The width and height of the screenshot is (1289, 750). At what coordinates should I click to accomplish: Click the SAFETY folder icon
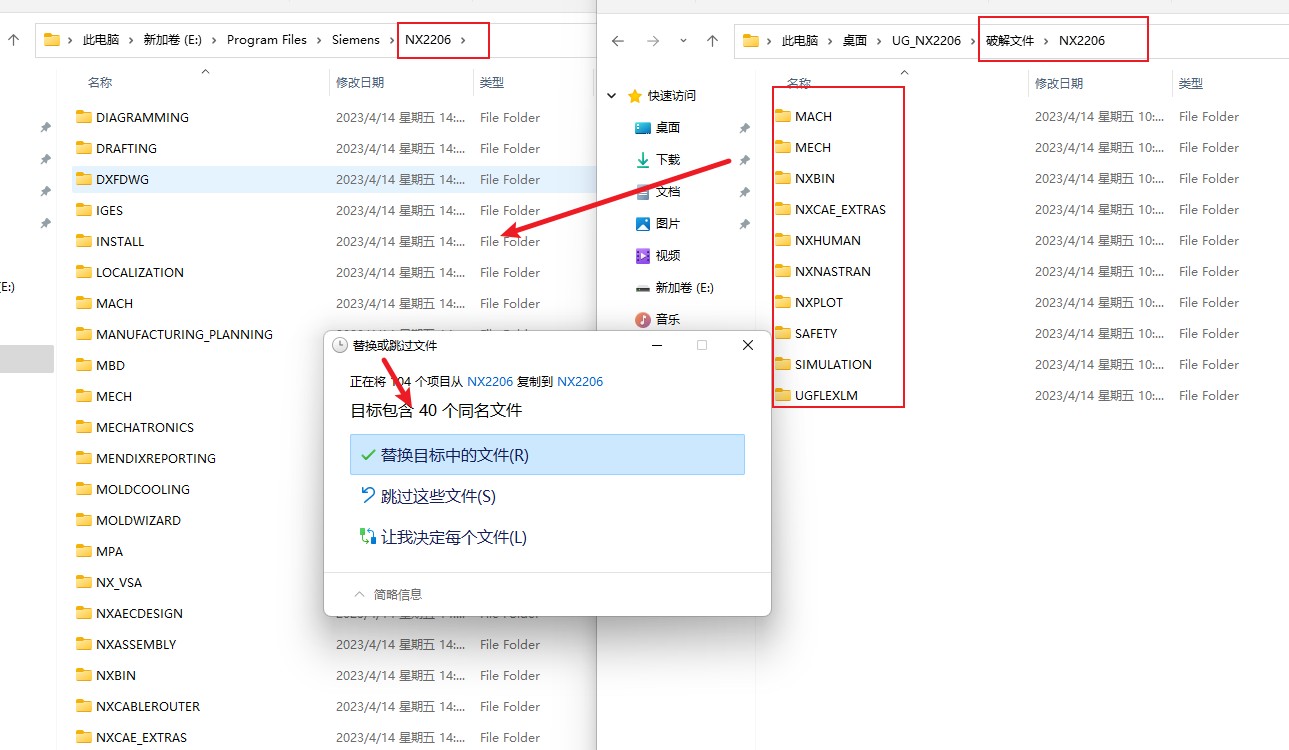click(783, 333)
